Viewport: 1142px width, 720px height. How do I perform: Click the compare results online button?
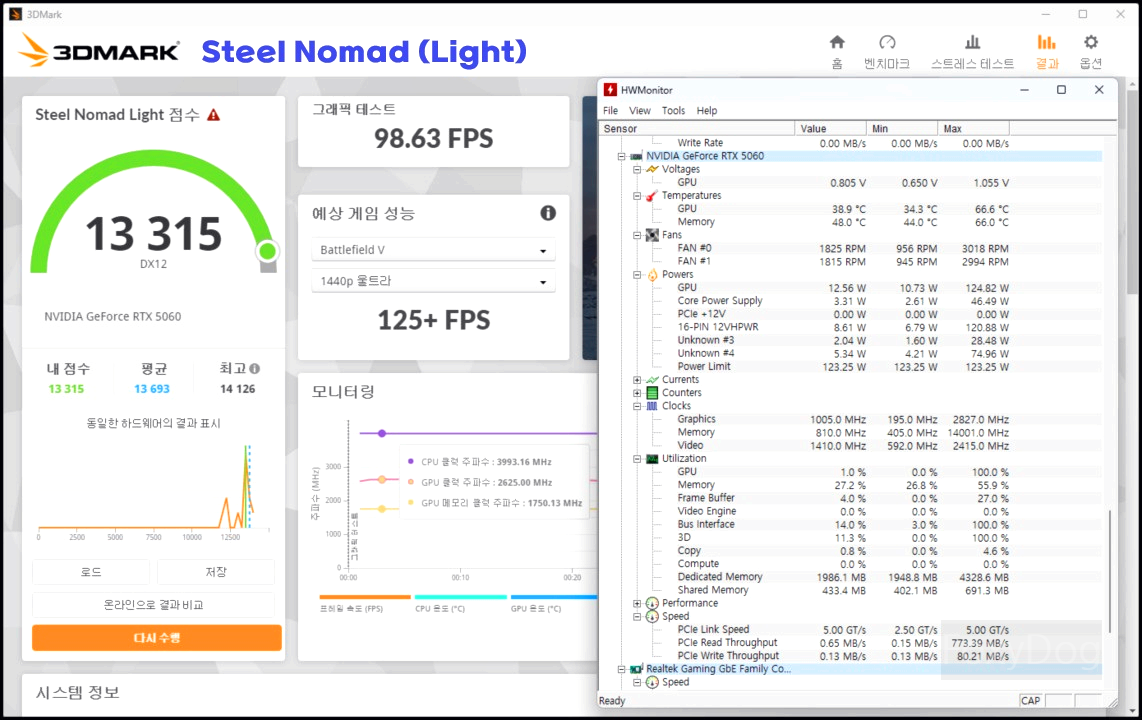click(x=154, y=605)
